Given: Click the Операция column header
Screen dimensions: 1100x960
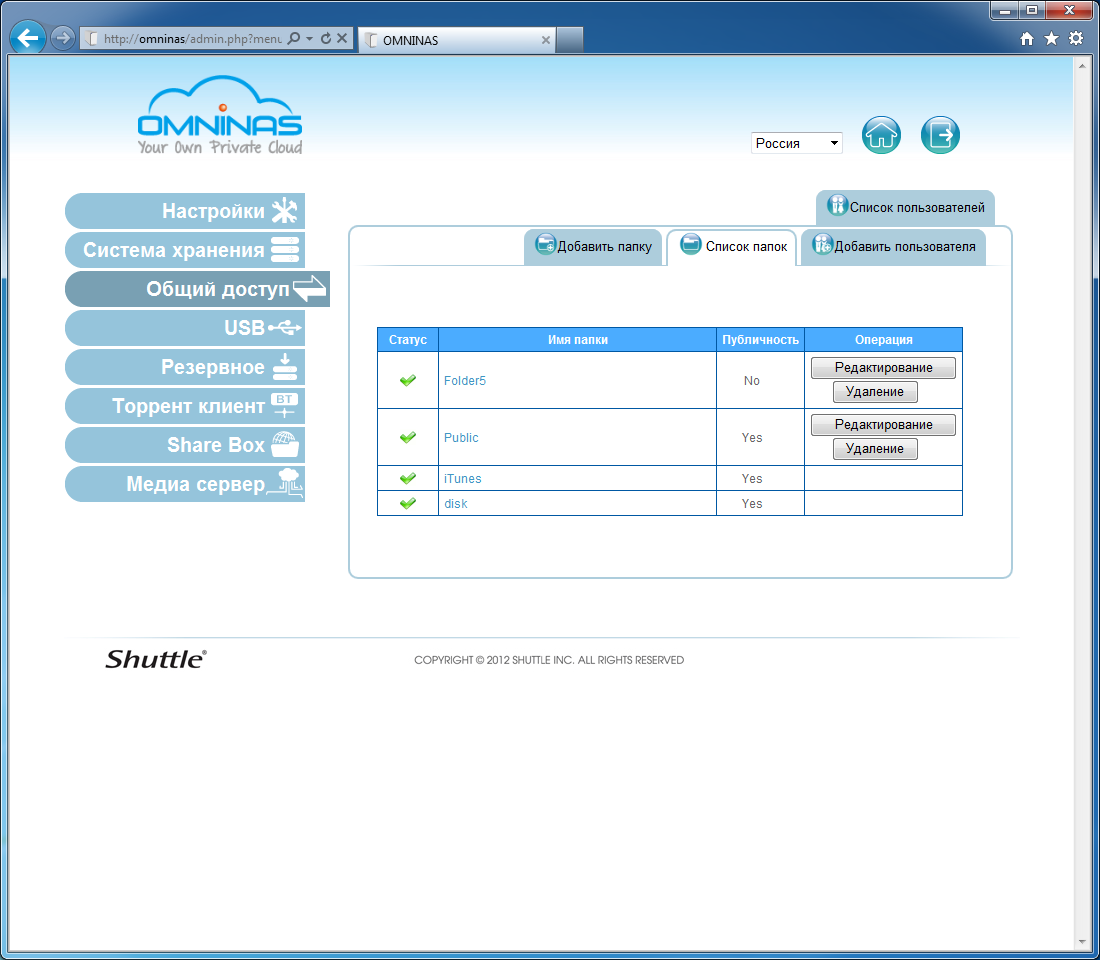Looking at the screenshot, I should pos(883,340).
